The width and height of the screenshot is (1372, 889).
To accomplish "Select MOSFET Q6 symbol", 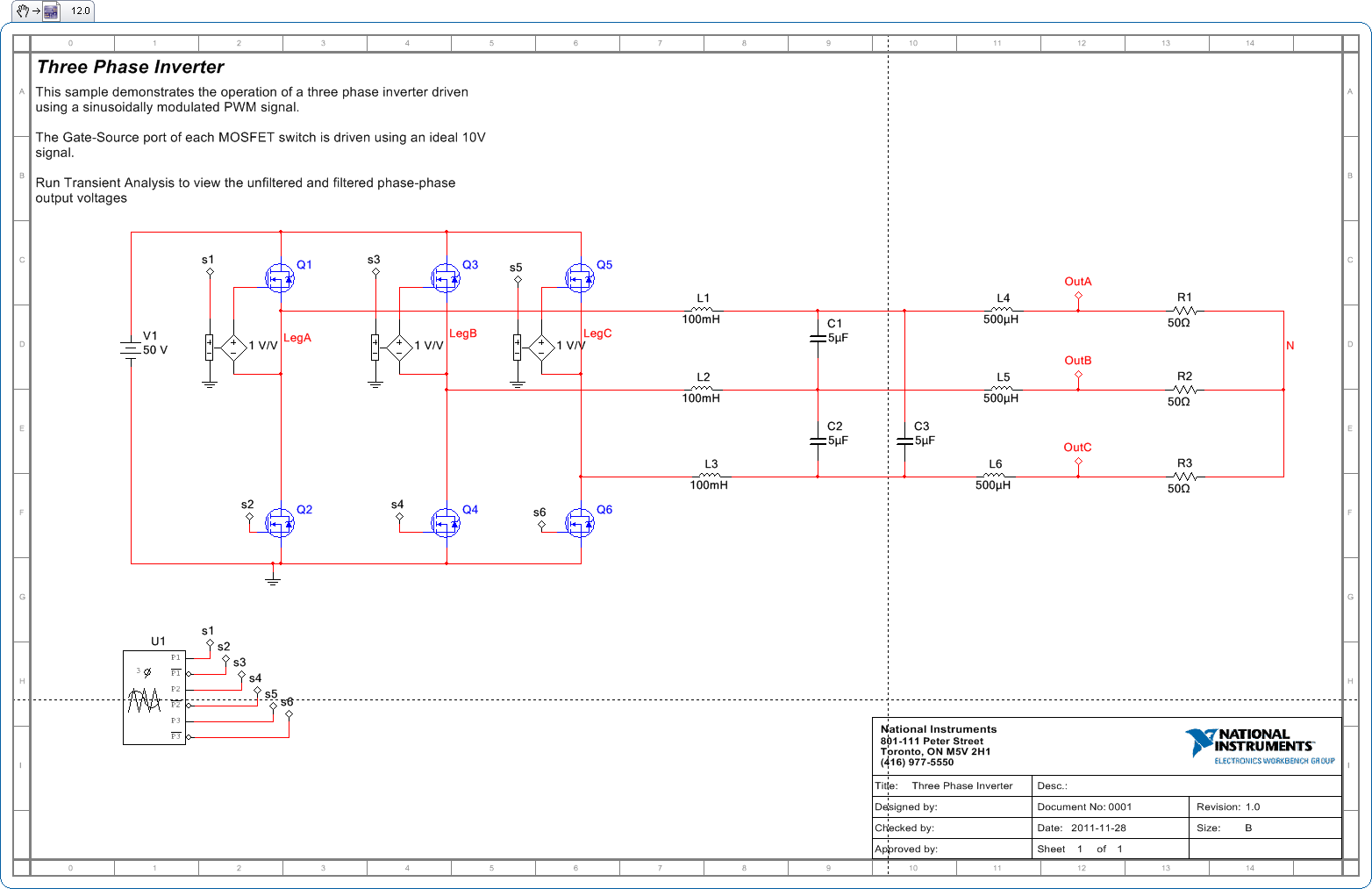I will tap(580, 523).
